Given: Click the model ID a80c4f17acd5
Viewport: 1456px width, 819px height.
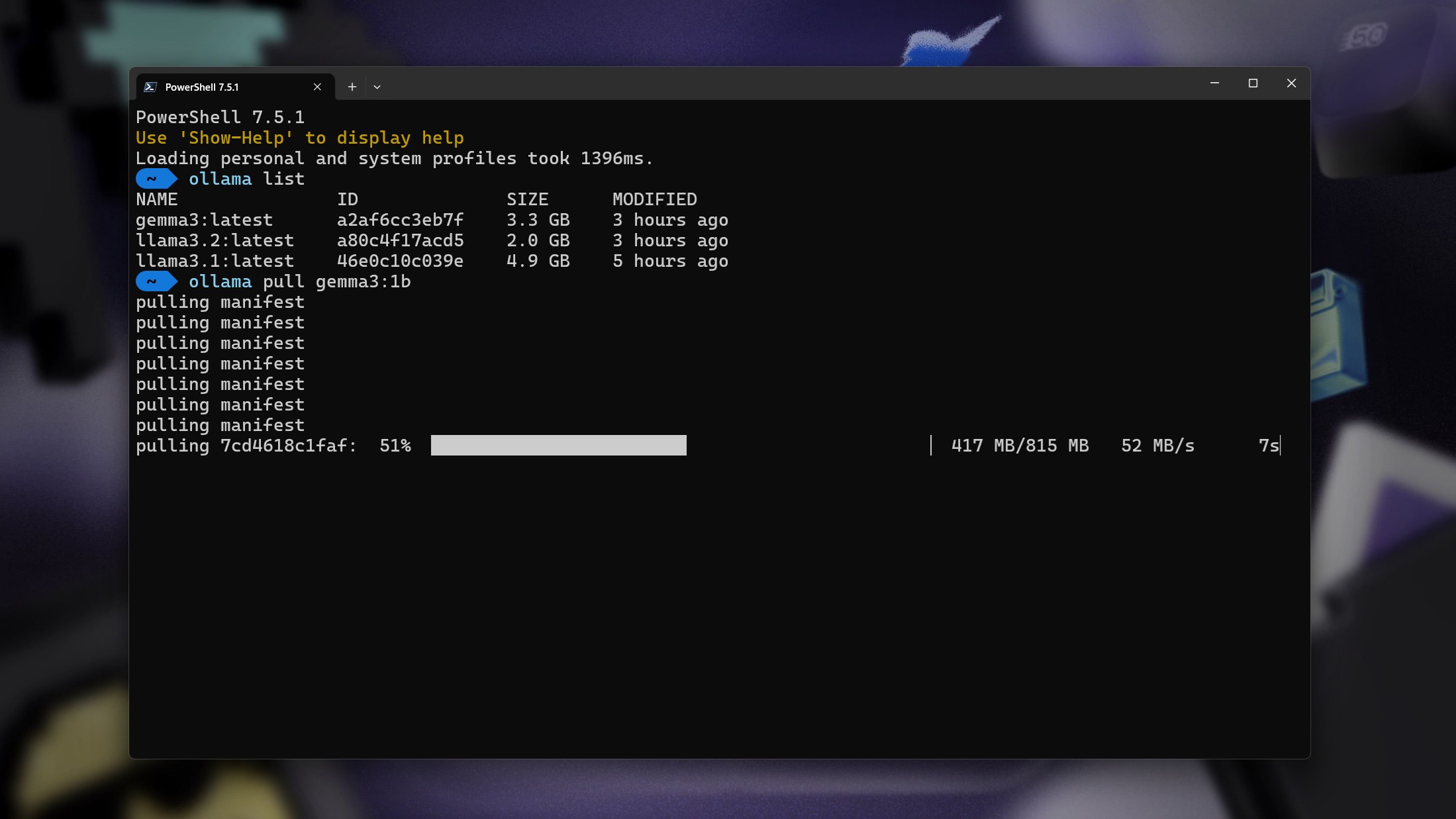Looking at the screenshot, I should click(400, 240).
